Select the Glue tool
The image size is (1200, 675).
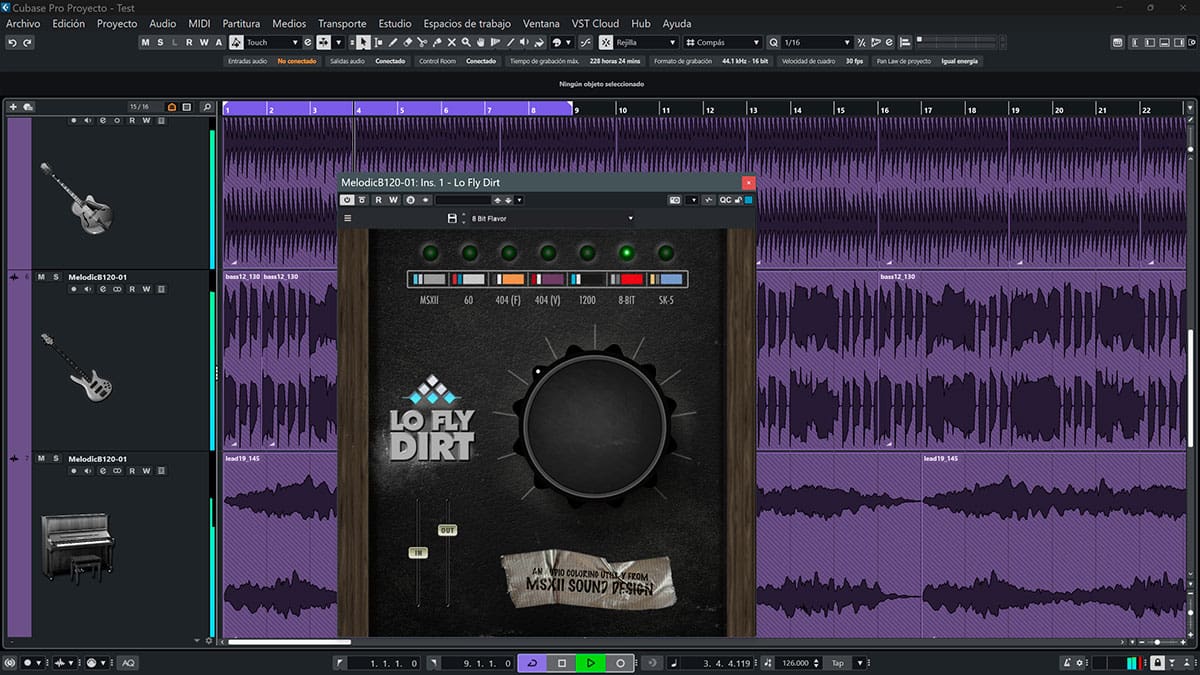coord(437,42)
